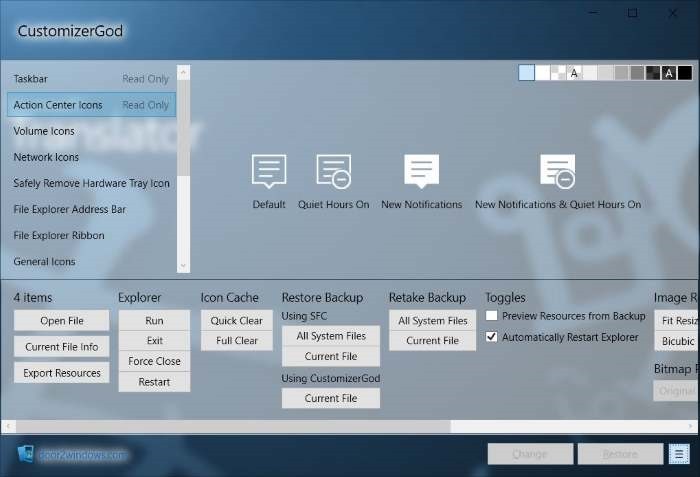Click Current File under Retake Backup
Image resolution: width=700 pixels, height=477 pixels.
[x=433, y=340]
